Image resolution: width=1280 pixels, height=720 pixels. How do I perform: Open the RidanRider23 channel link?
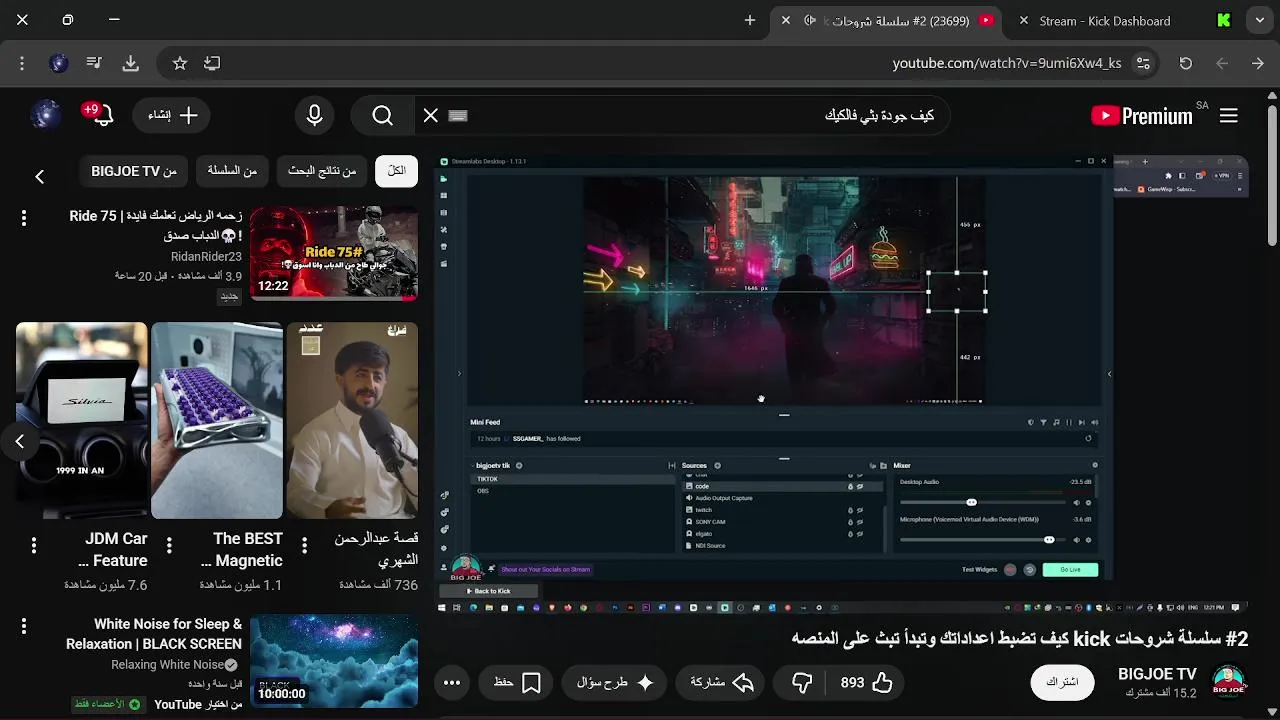pyautogui.click(x=206, y=257)
